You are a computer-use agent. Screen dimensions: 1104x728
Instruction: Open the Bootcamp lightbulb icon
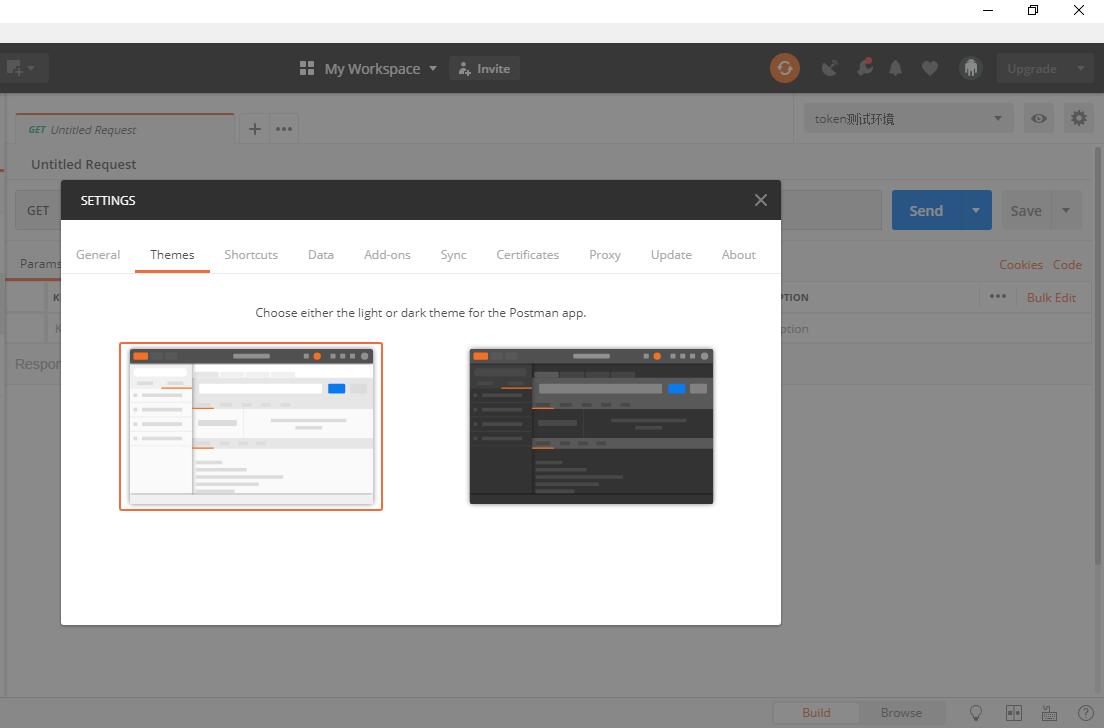coord(976,713)
